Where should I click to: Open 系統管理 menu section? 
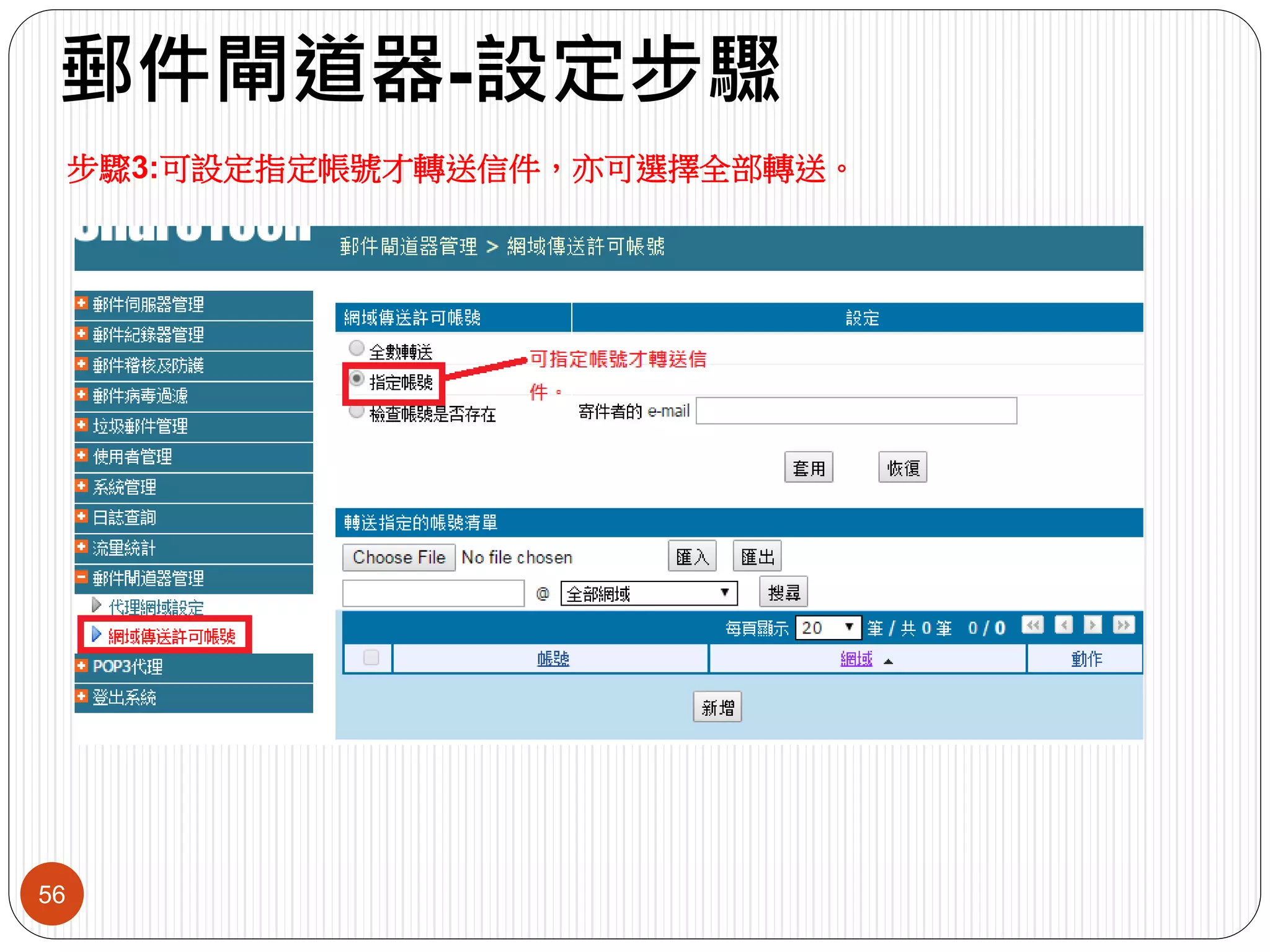[x=193, y=487]
